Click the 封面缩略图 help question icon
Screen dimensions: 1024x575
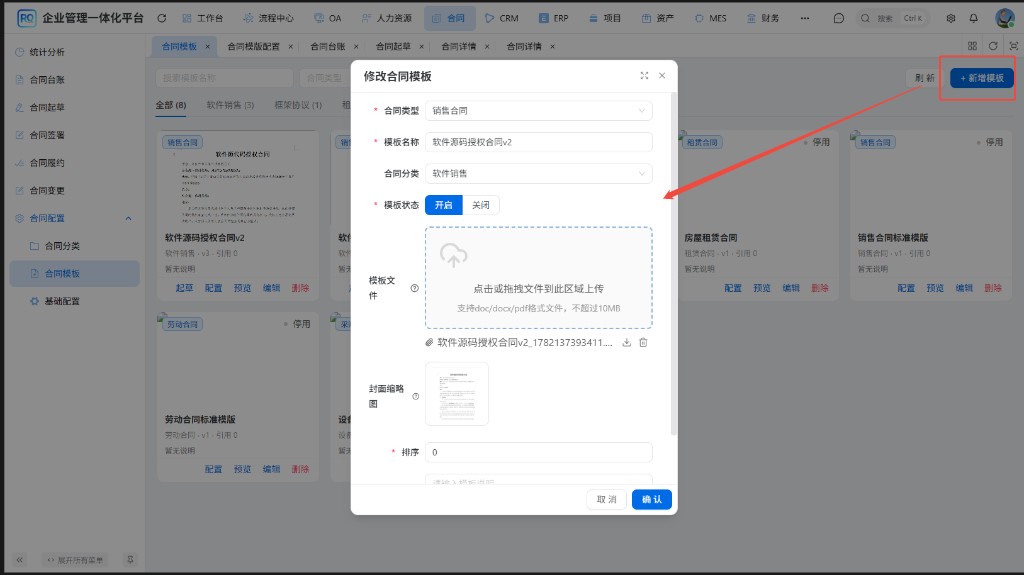[415, 397]
